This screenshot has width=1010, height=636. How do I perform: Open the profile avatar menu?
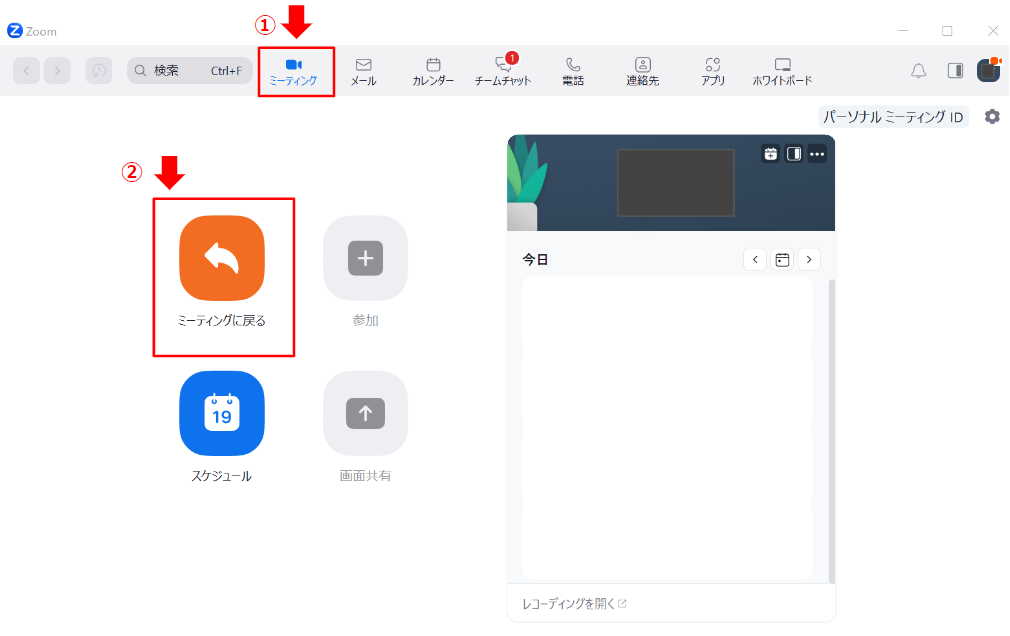(x=989, y=70)
